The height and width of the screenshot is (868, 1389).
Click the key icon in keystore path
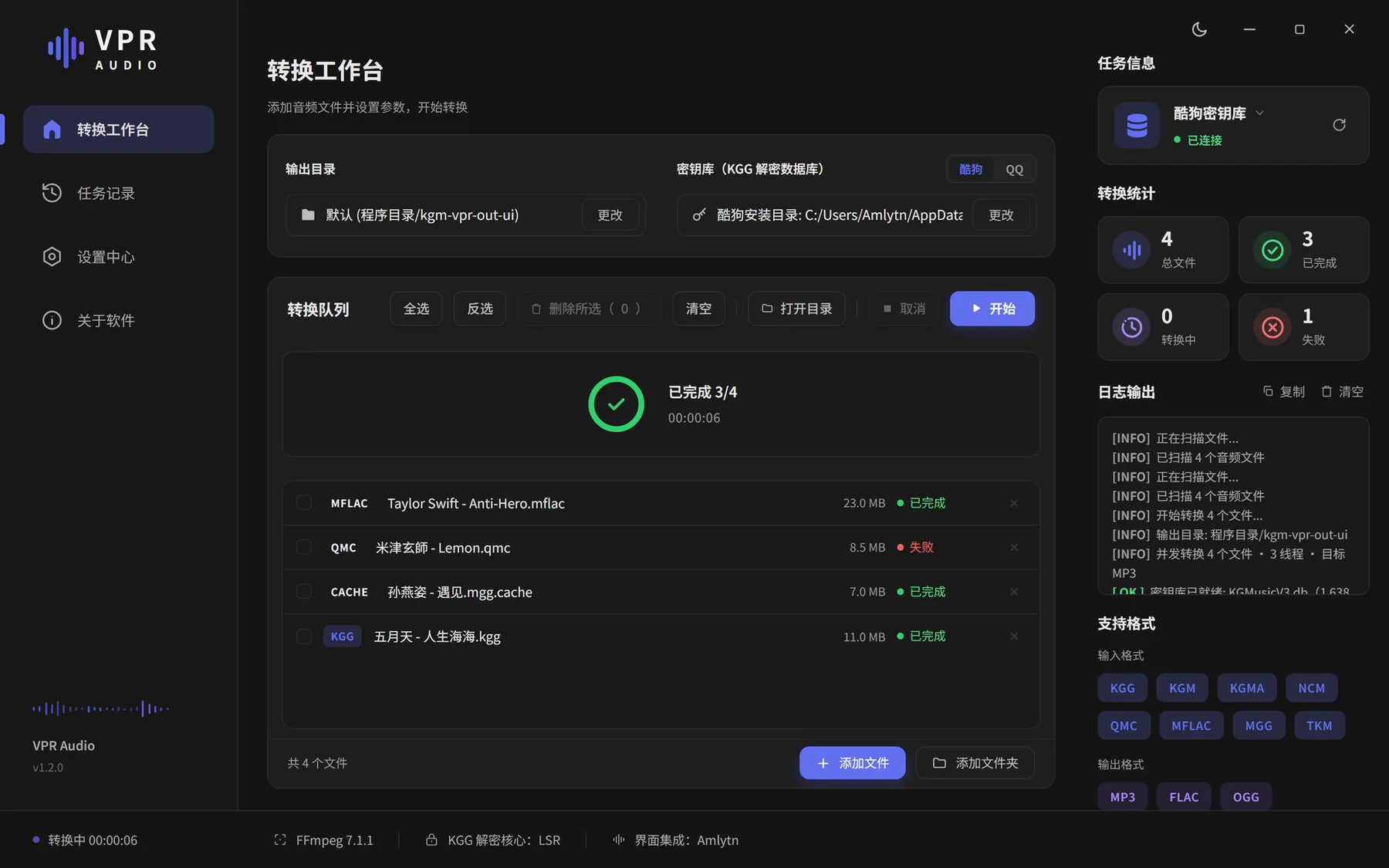click(x=699, y=215)
